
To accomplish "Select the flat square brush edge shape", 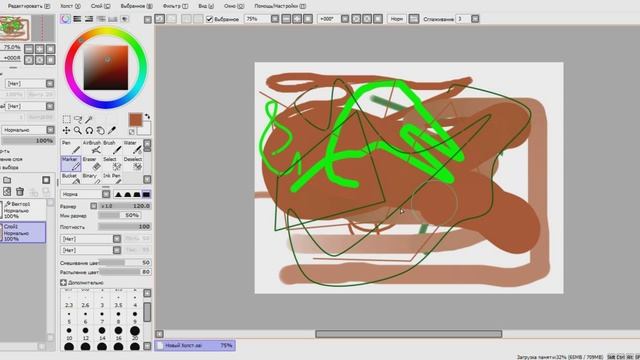I will click(146, 194).
